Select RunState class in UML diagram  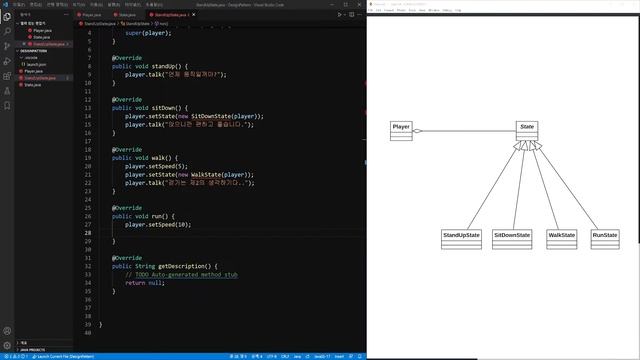(605, 239)
